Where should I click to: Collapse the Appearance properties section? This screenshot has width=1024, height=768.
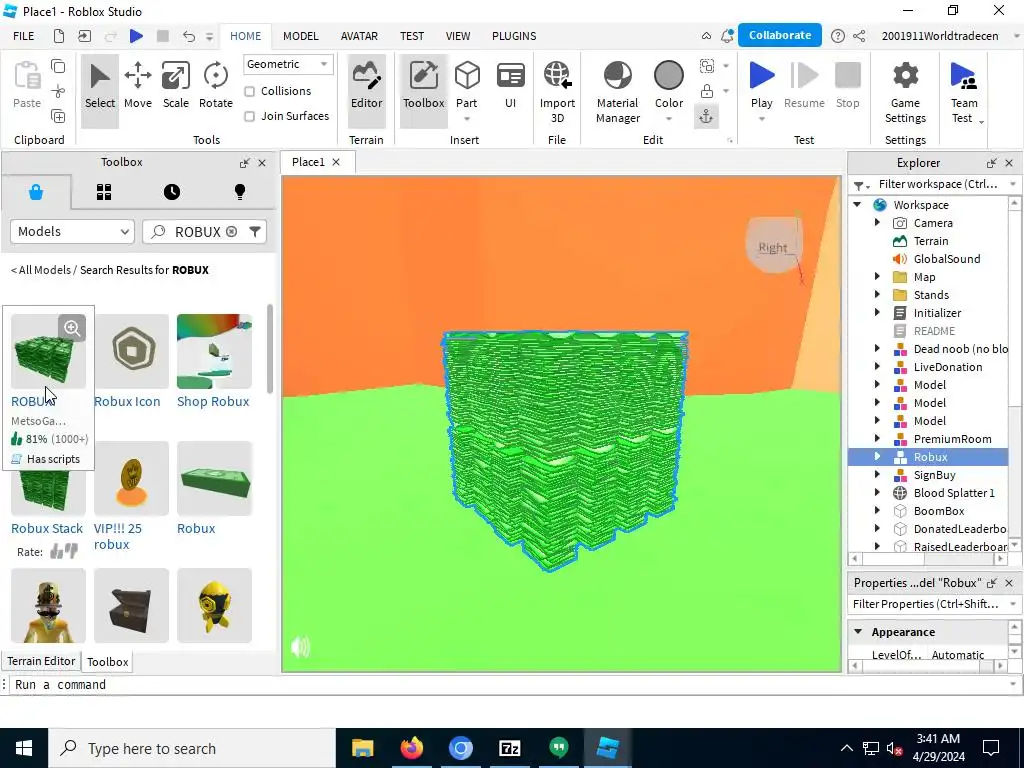(858, 632)
